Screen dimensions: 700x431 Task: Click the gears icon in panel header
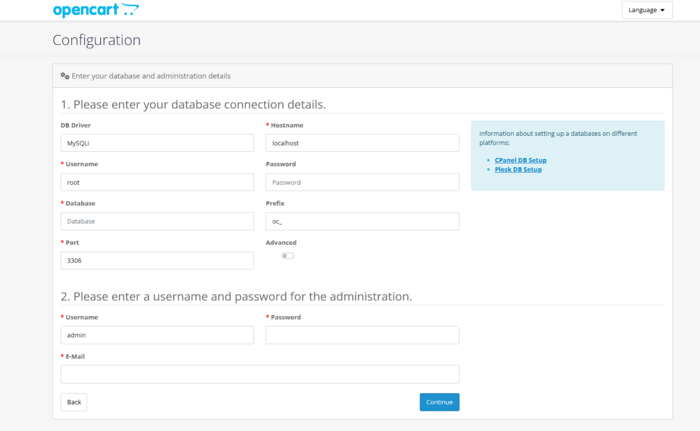[x=65, y=75]
